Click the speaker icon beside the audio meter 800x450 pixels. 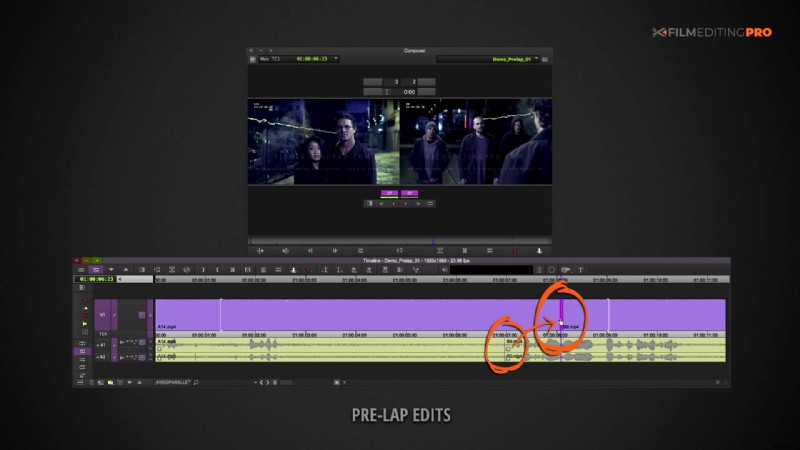click(445, 270)
